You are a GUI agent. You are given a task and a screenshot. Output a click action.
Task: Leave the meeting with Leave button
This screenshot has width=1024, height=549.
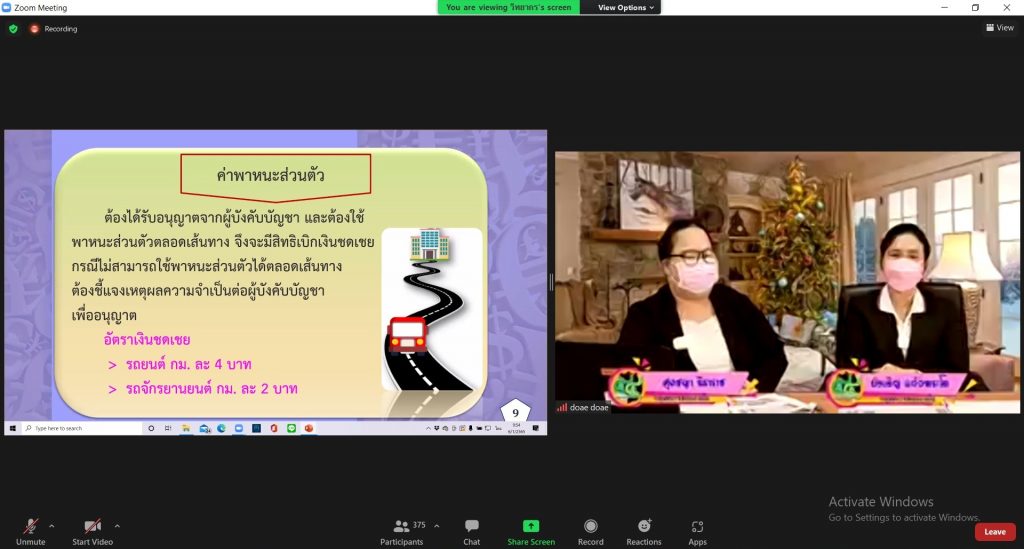994,532
